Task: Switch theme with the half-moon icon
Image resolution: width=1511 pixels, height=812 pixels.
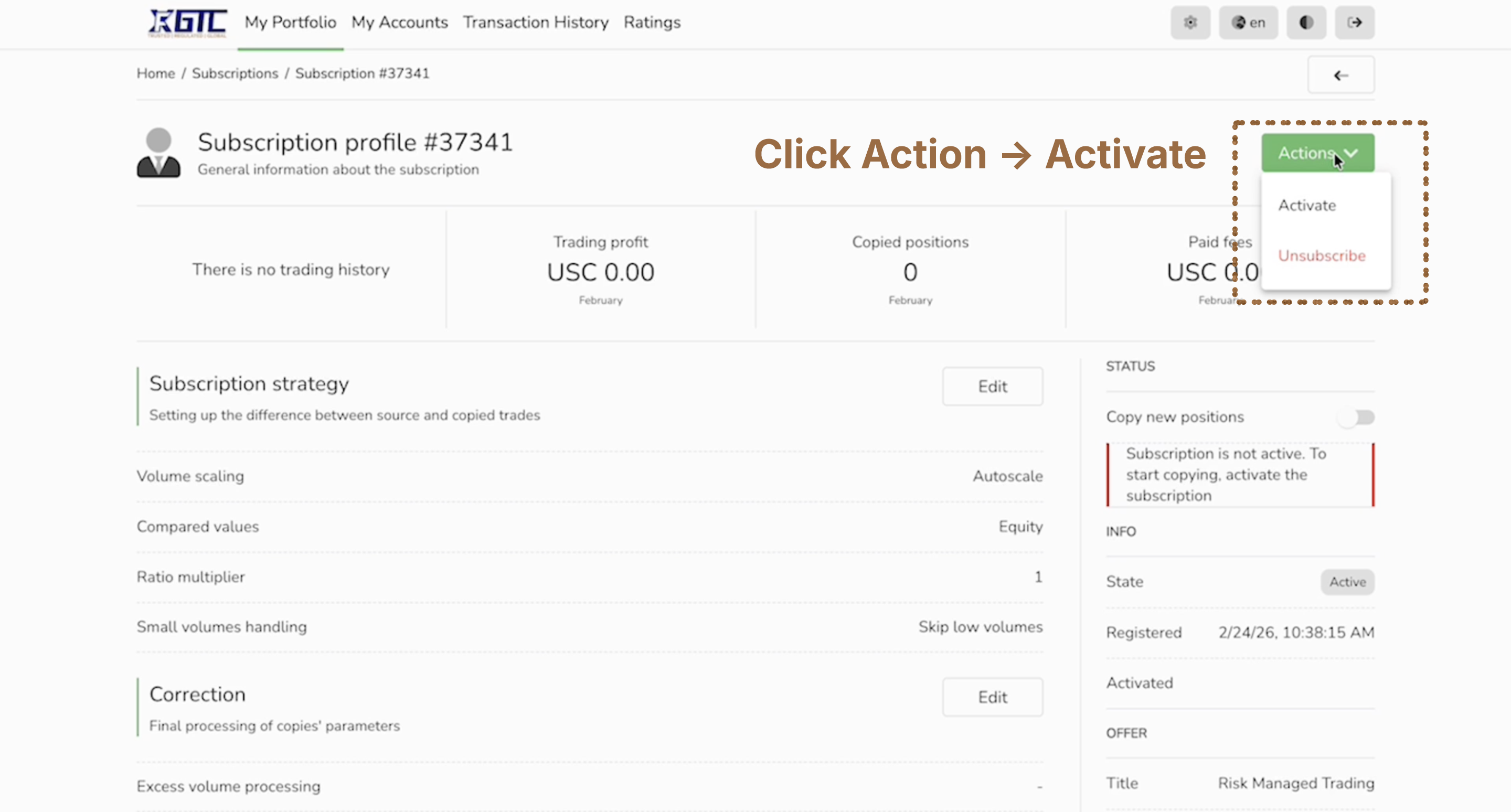Action: coord(1306,22)
